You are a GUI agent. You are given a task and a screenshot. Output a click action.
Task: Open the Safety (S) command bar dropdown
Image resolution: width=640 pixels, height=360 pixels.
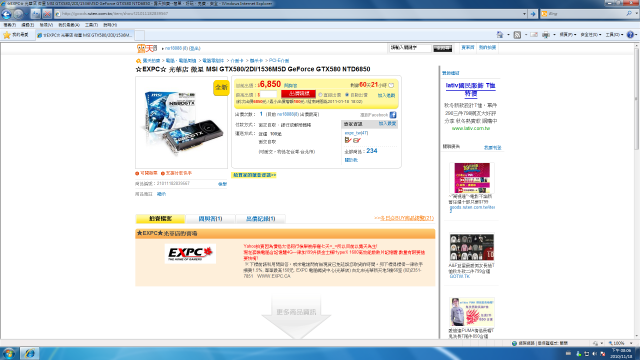[591, 35]
